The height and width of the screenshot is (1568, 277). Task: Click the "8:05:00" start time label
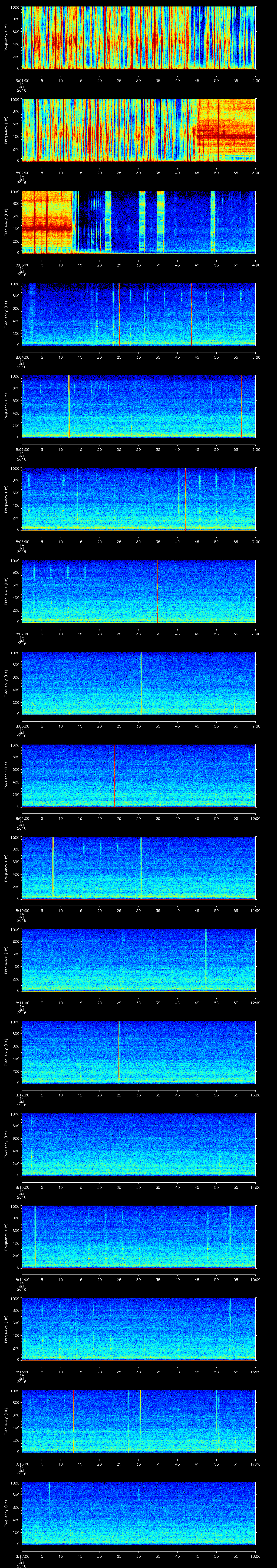pos(22,449)
